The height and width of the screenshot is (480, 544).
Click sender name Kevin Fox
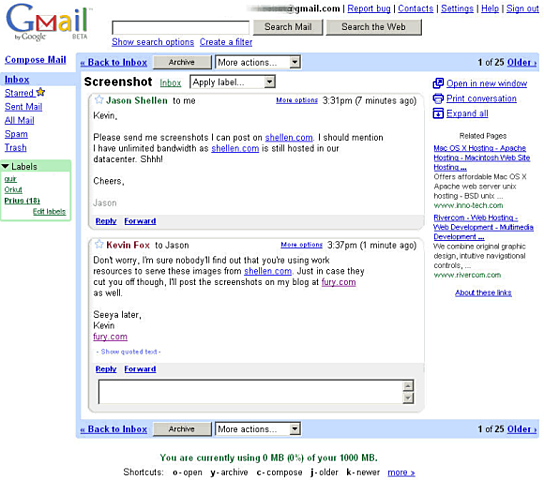[x=128, y=245]
